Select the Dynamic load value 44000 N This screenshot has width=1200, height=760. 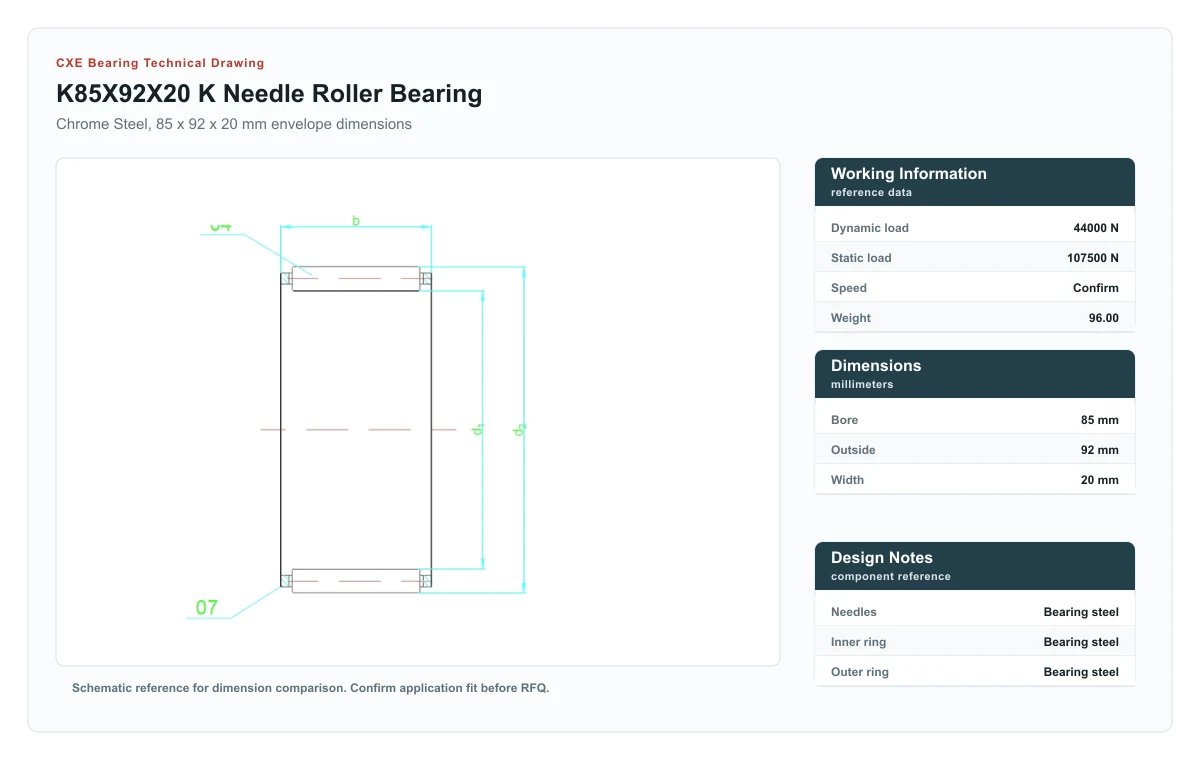pyautogui.click(x=1096, y=228)
